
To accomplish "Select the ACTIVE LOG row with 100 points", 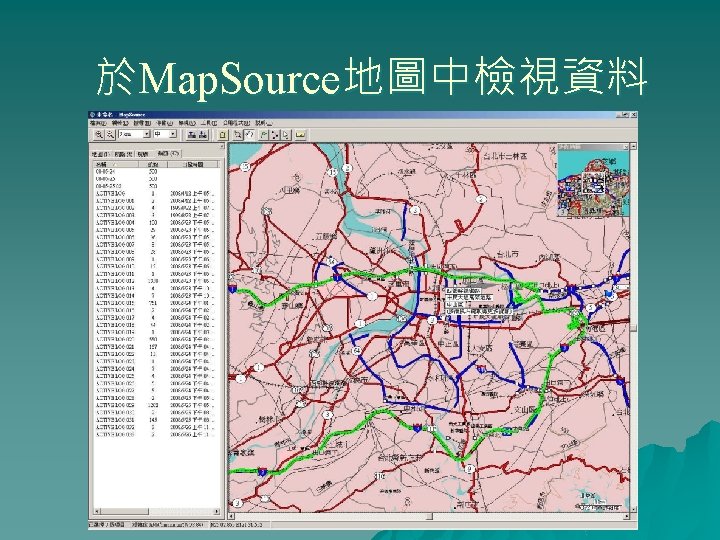I will [155, 223].
